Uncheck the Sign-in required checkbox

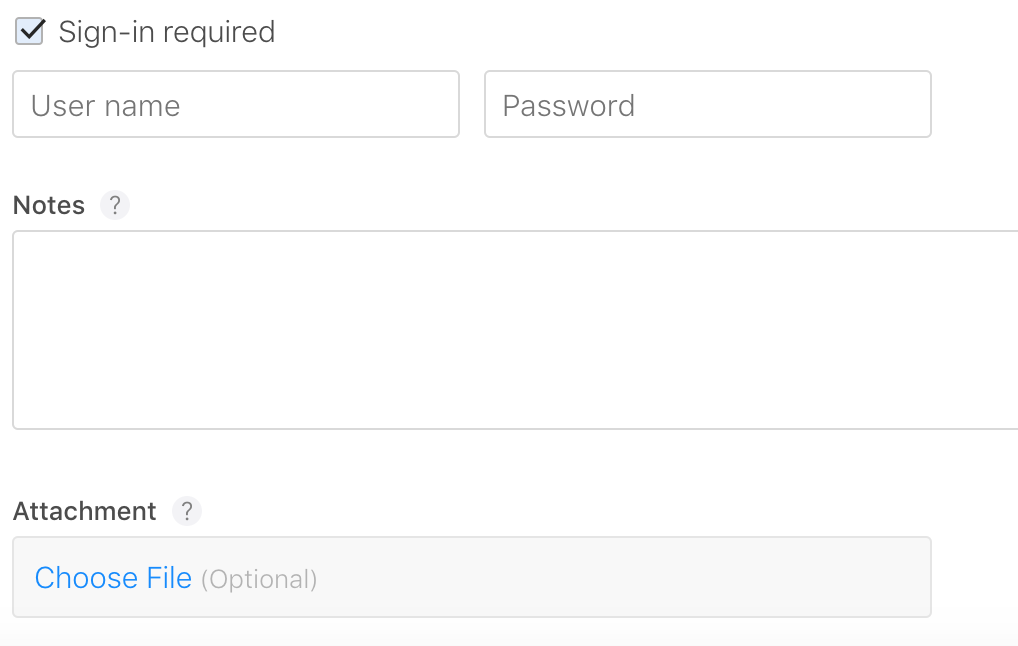coord(30,31)
